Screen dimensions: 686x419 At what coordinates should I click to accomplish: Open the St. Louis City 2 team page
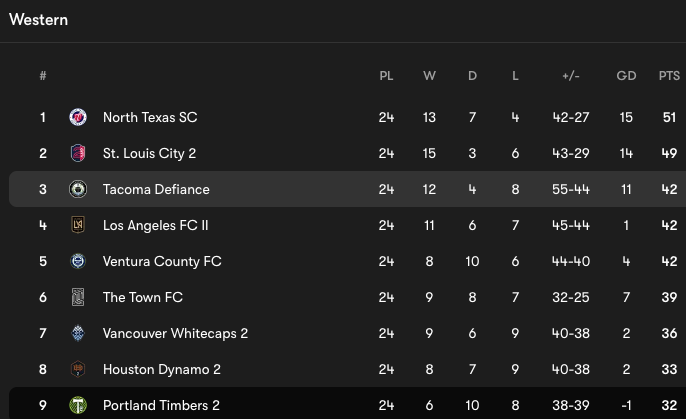point(150,154)
